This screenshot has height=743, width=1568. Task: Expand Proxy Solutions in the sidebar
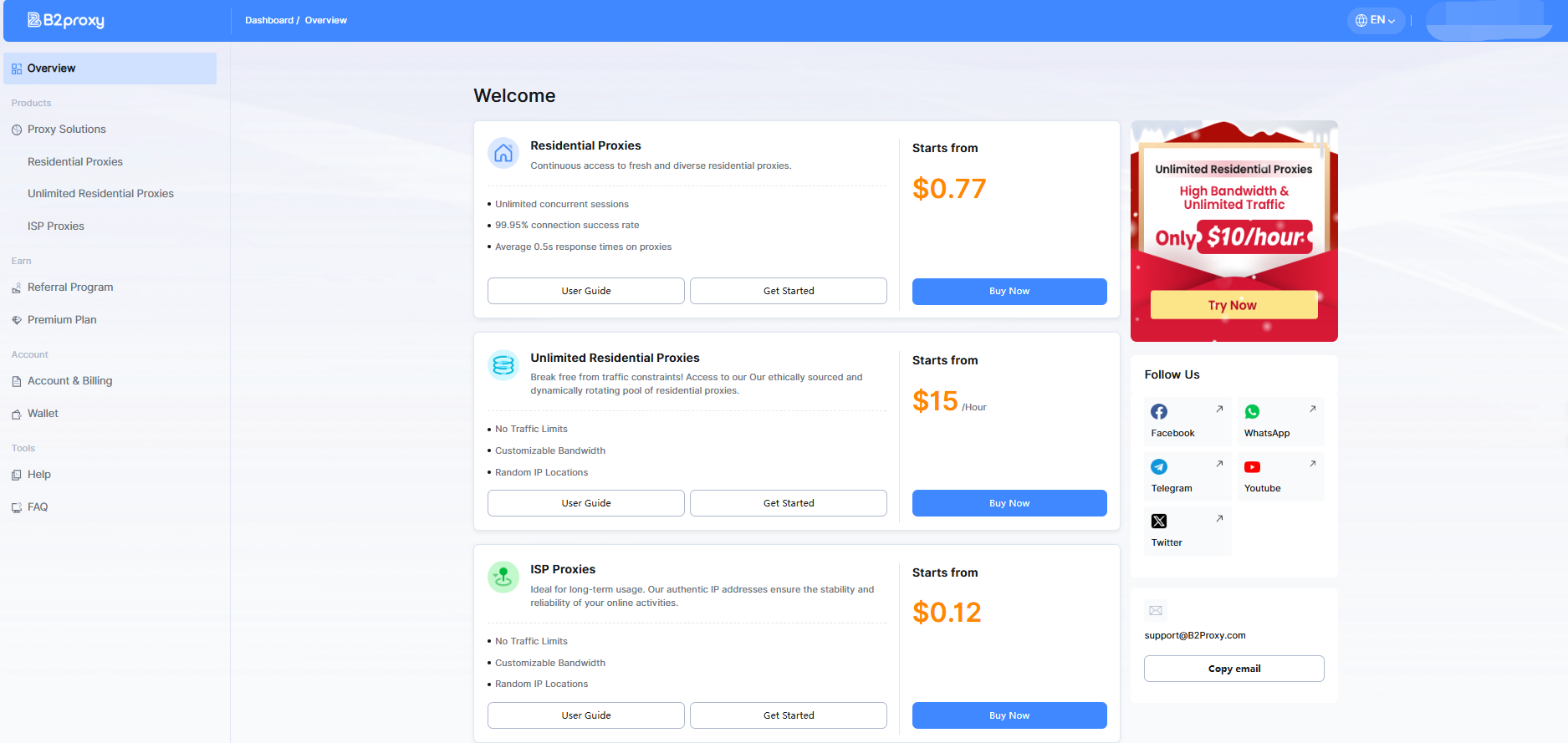66,130
